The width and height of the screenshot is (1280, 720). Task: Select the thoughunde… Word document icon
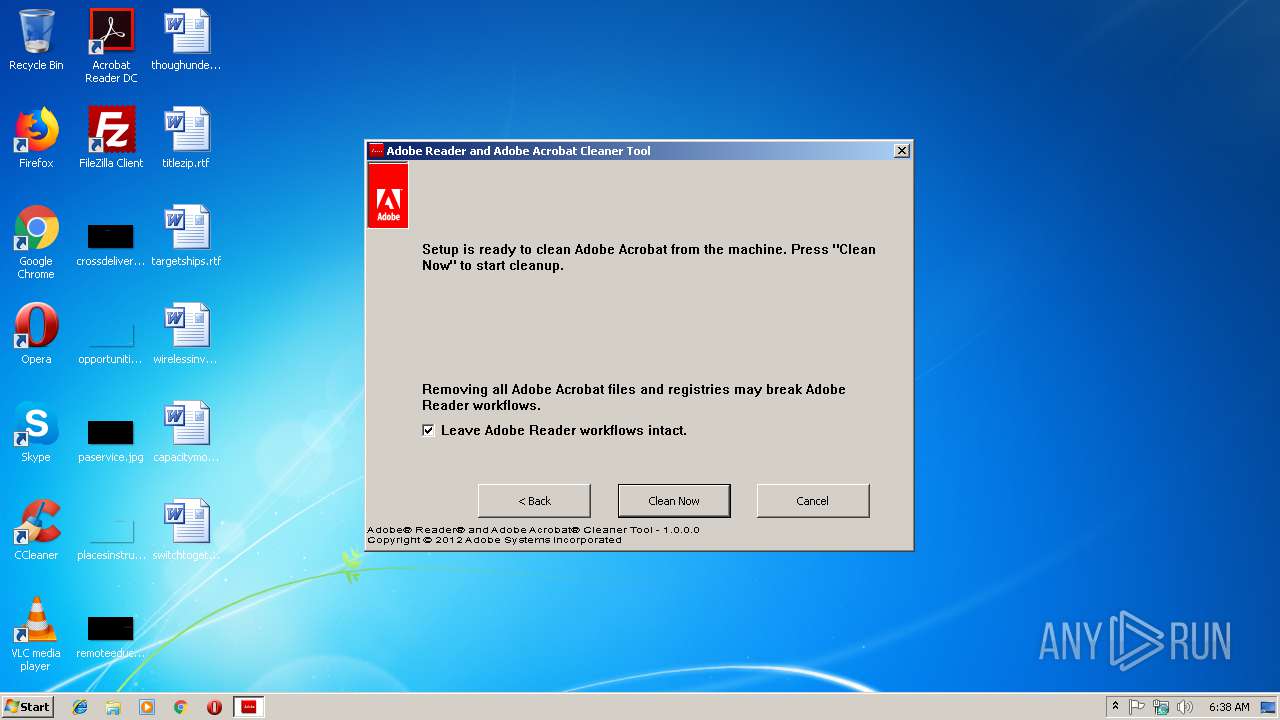tap(186, 41)
